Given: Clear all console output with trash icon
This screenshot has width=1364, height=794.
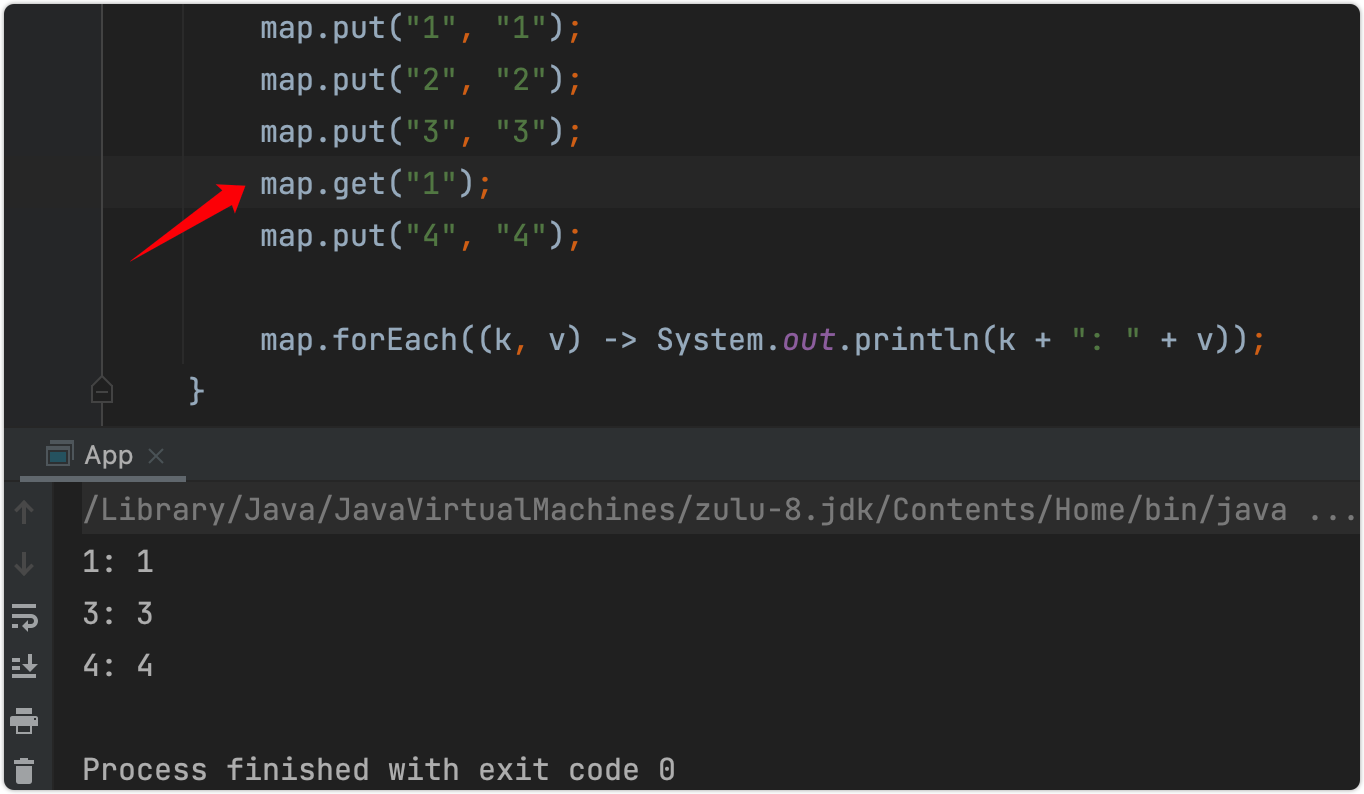Looking at the screenshot, I should (x=25, y=770).
